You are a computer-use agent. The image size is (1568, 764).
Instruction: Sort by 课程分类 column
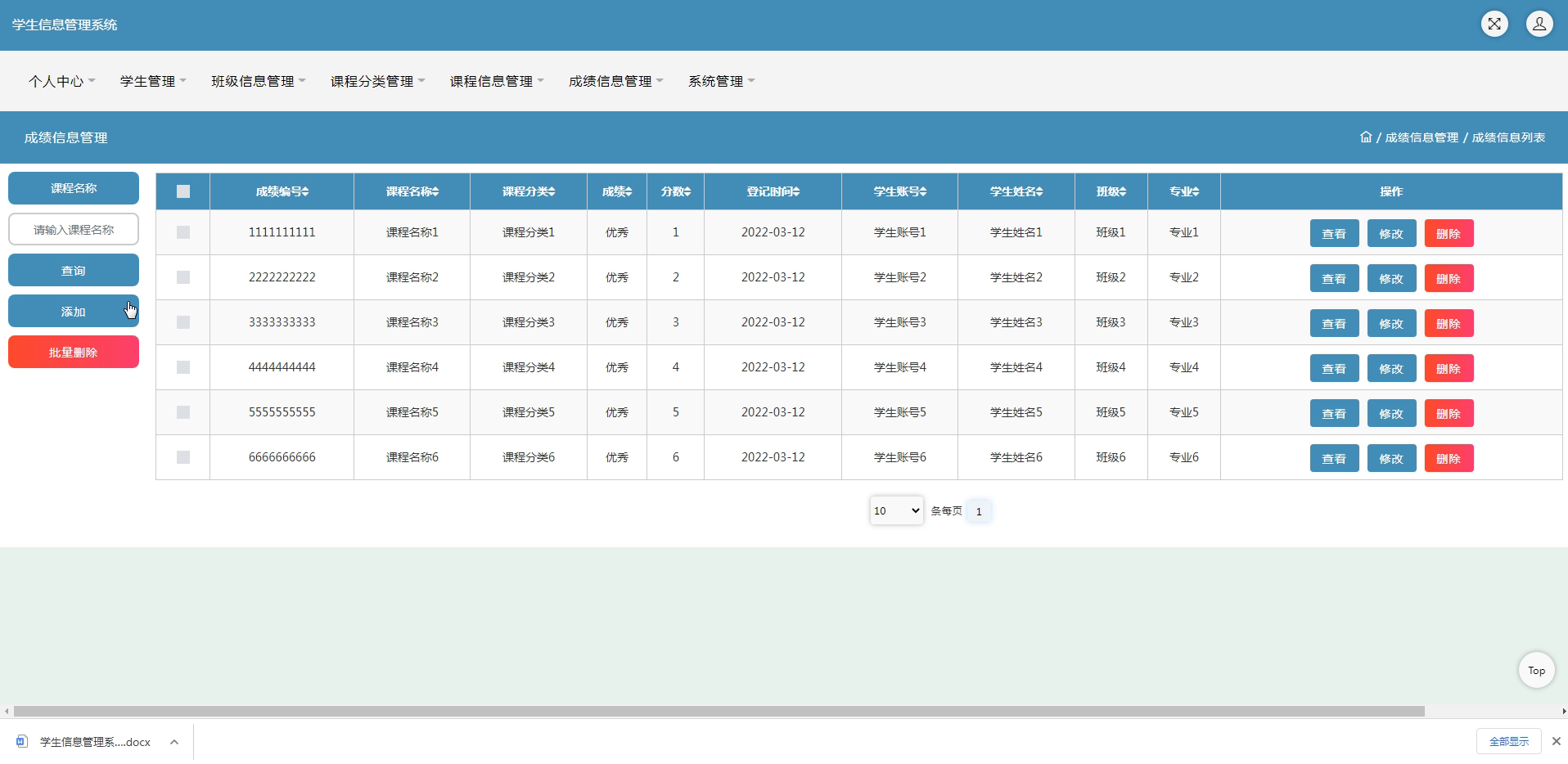pyautogui.click(x=529, y=191)
